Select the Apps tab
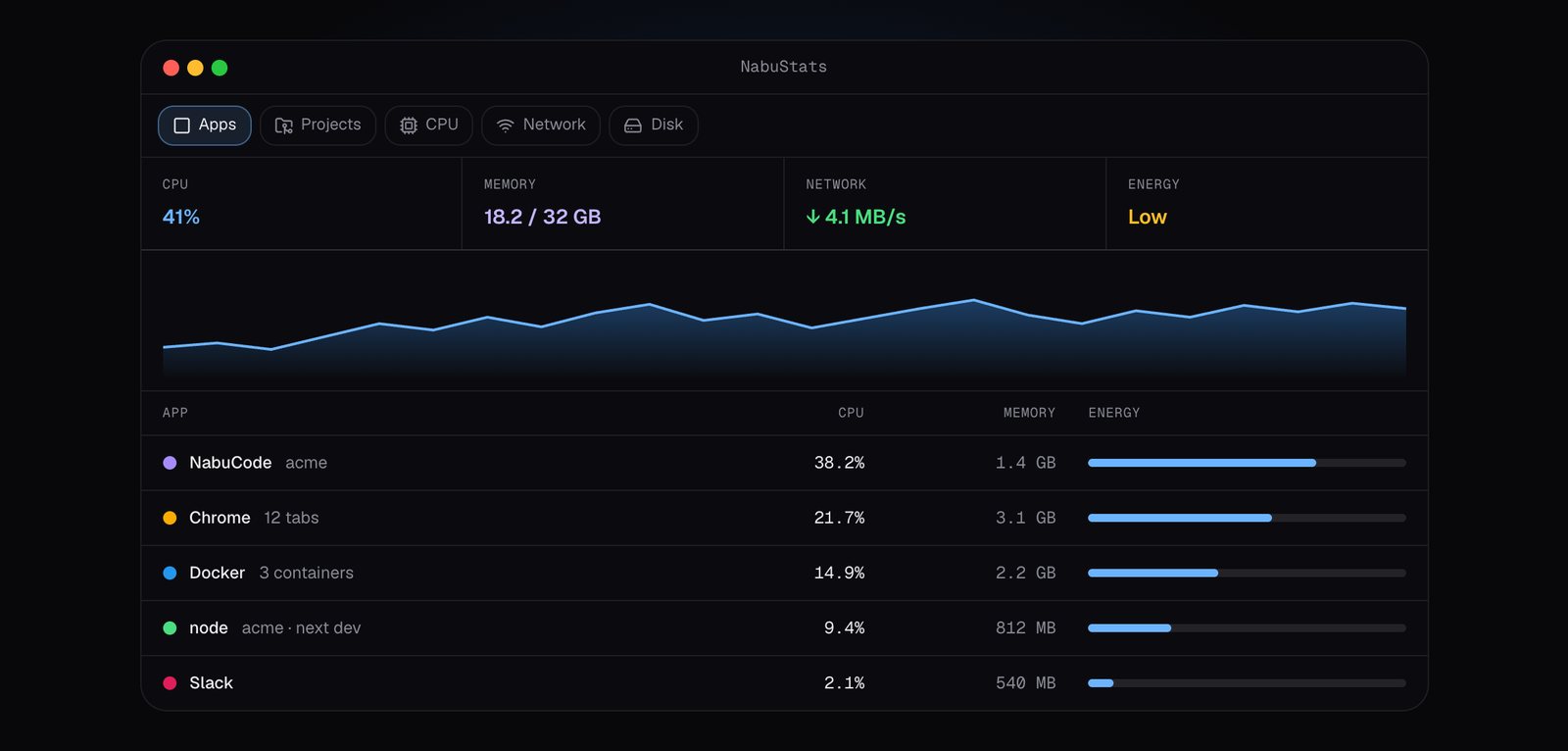Screen dimensions: 1568x751 [x=205, y=125]
